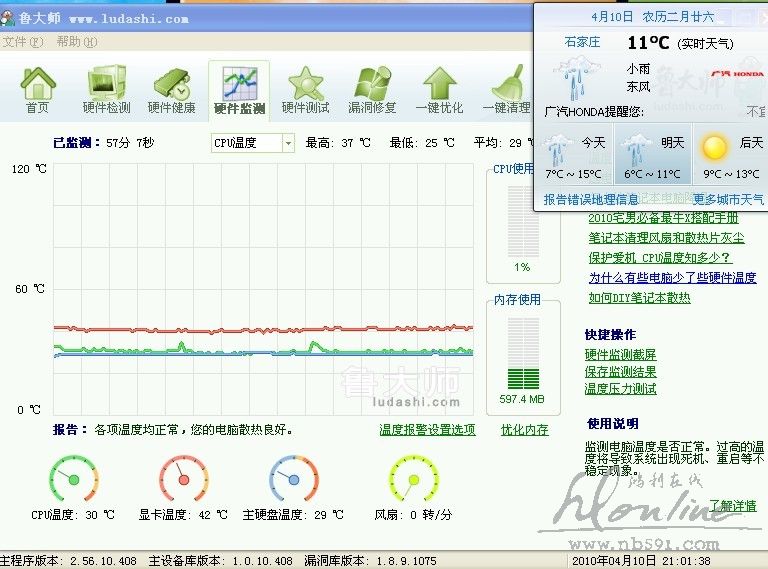Open the 笔记本清理风扇和散热片灰尘 link
Viewport: 768px width, 569px height.
(666, 238)
